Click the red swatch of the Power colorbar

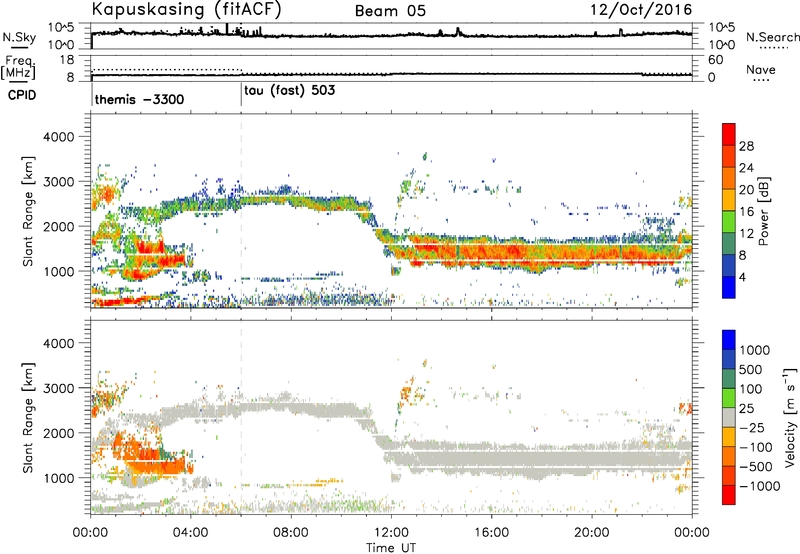pos(729,135)
